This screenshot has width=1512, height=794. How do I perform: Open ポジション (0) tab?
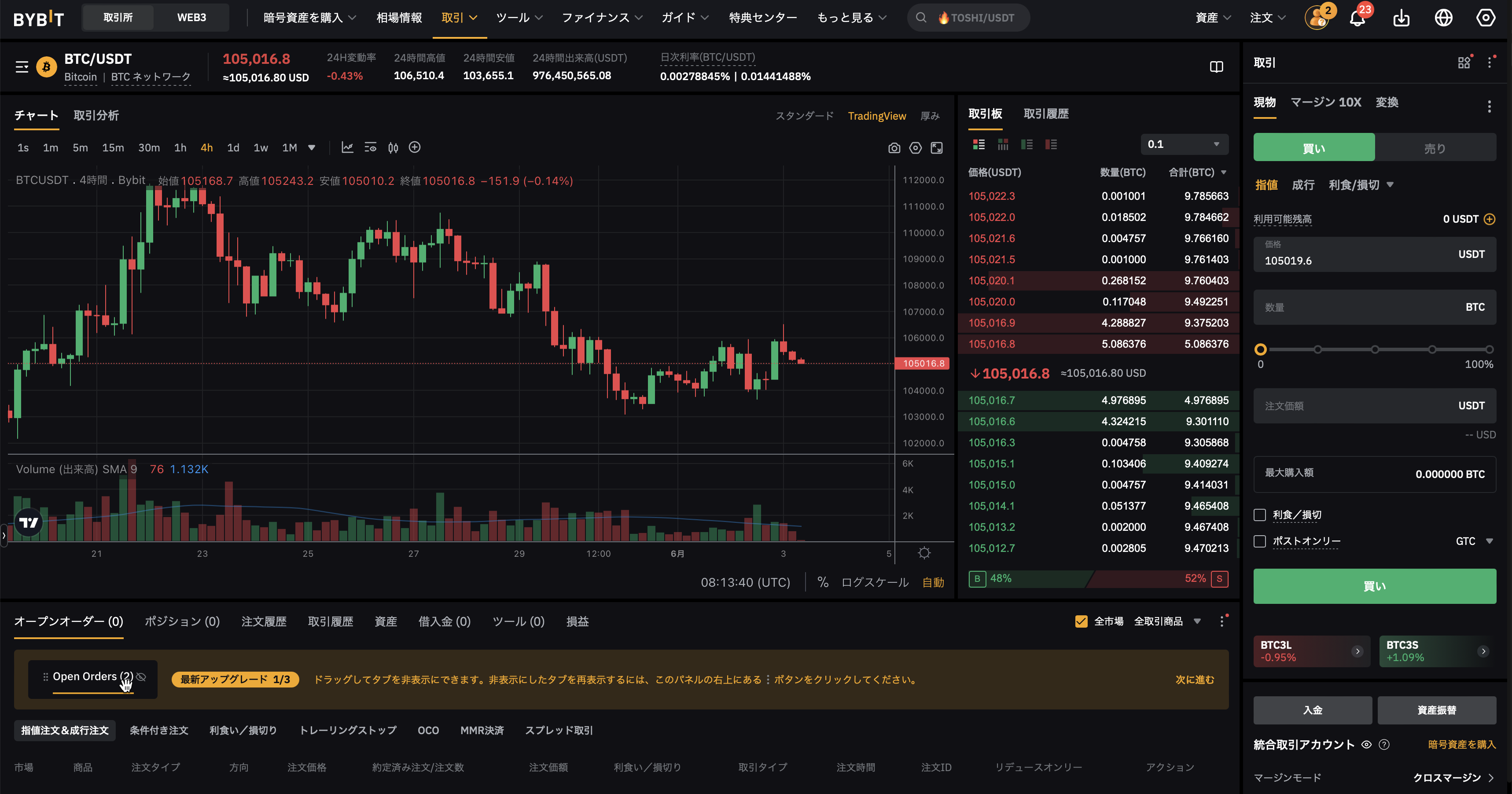pos(182,621)
